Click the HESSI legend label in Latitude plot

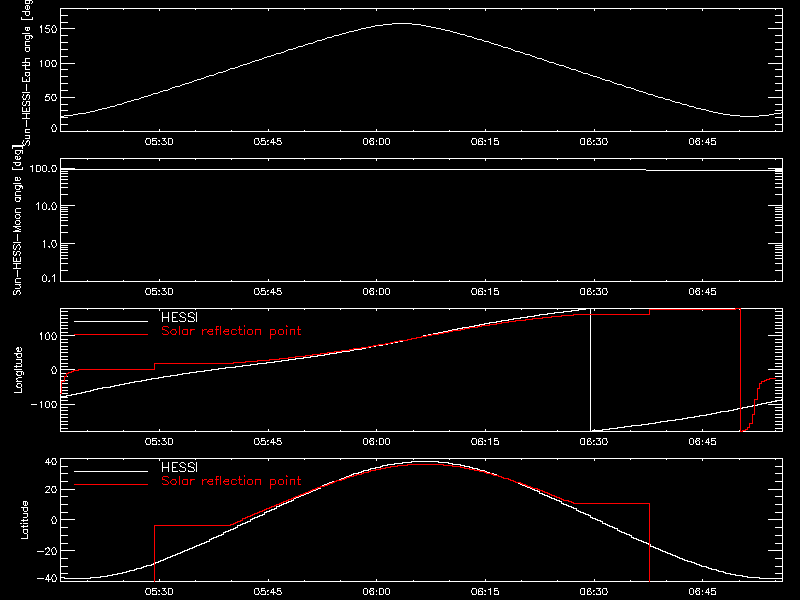[x=179, y=467]
